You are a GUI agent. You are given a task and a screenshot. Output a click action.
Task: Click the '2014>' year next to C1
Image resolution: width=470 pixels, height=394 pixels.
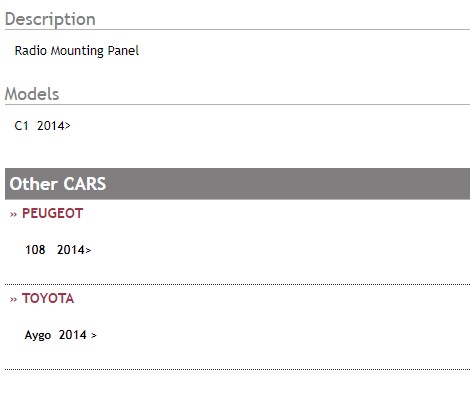pyautogui.click(x=54, y=126)
